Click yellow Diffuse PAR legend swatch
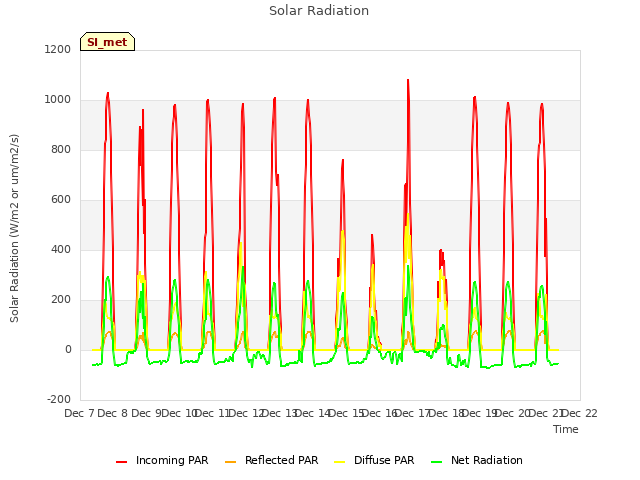The image size is (640, 480). pyautogui.click(x=340, y=462)
